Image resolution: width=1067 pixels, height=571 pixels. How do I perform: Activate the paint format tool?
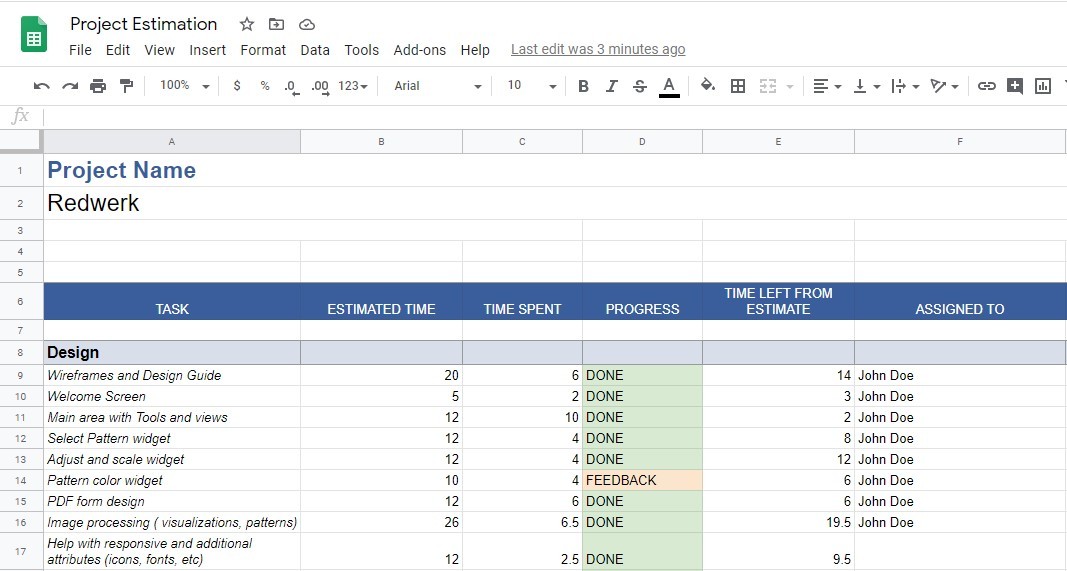126,86
